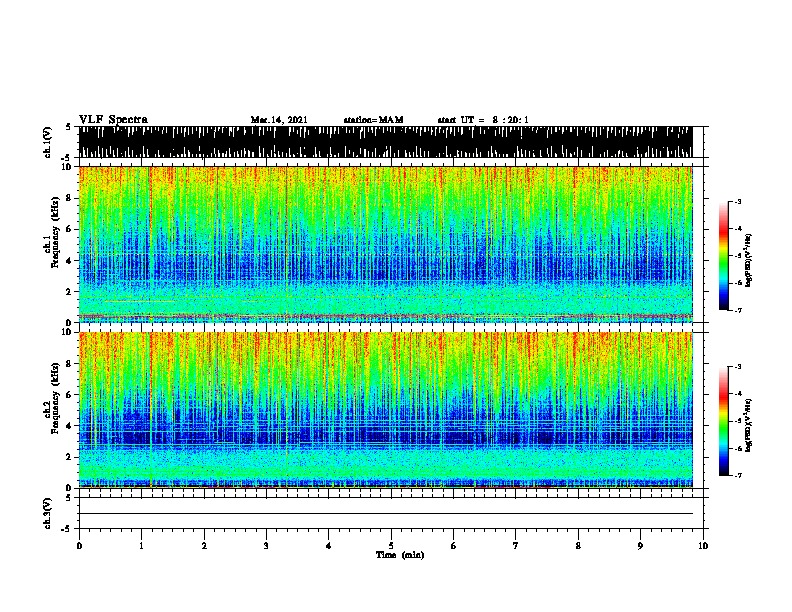Click the "-7" tick on ch.1 colorbar
This screenshot has width=792, height=612.
pos(738,310)
